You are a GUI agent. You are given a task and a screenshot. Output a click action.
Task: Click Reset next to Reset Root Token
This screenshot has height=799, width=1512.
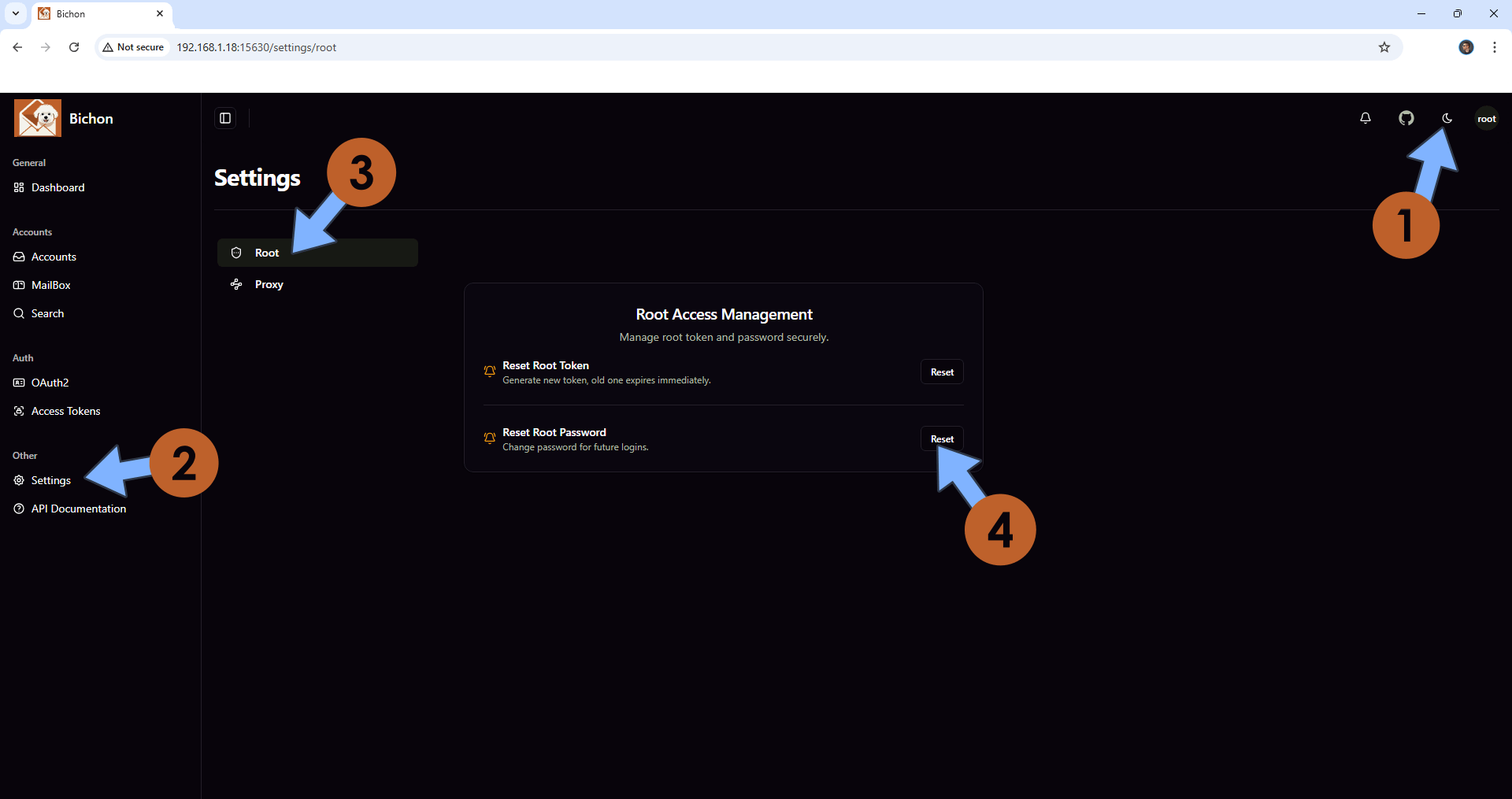[942, 372]
